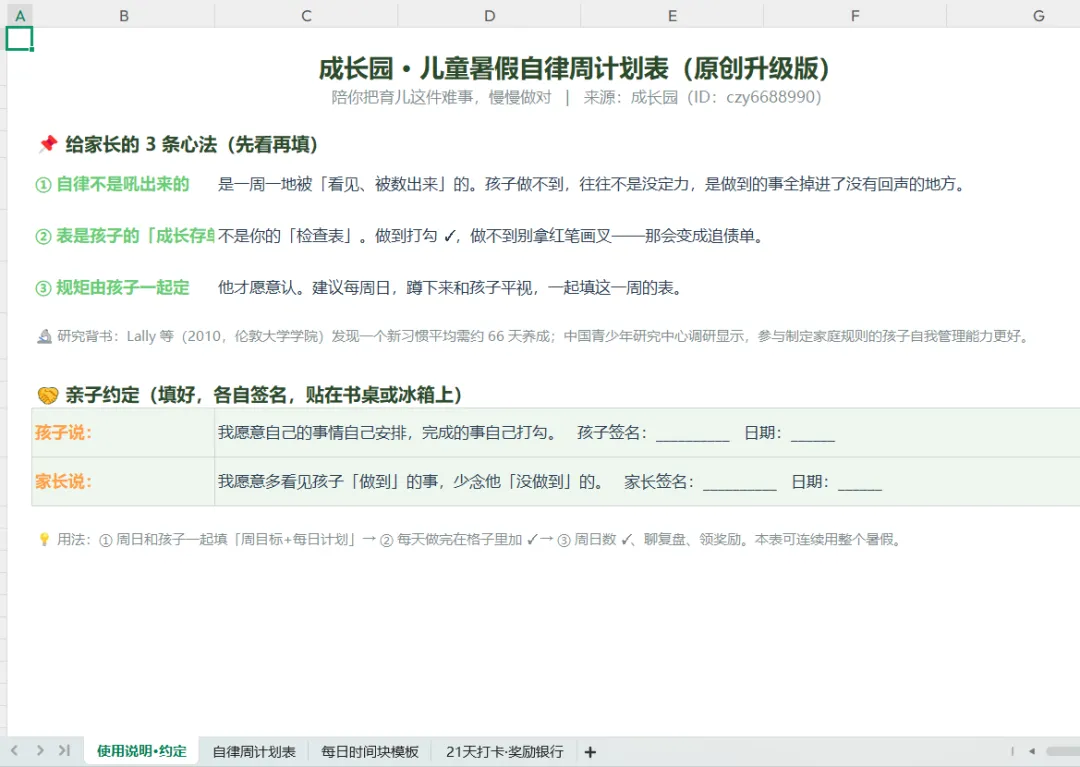Add a new sheet with the plus button
This screenshot has height=767, width=1080.
pos(590,752)
